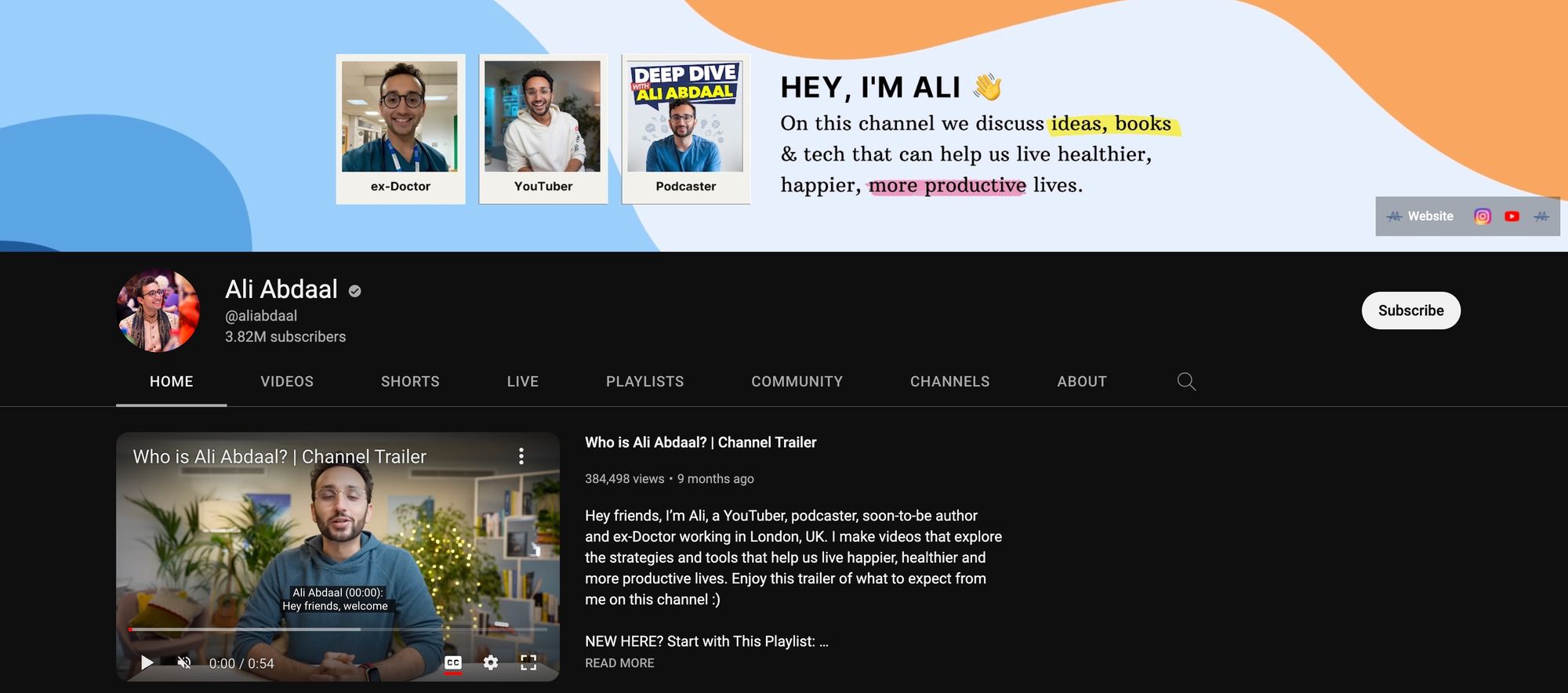Open the CHANNELS tab
The image size is (1568, 693).
[x=949, y=382]
